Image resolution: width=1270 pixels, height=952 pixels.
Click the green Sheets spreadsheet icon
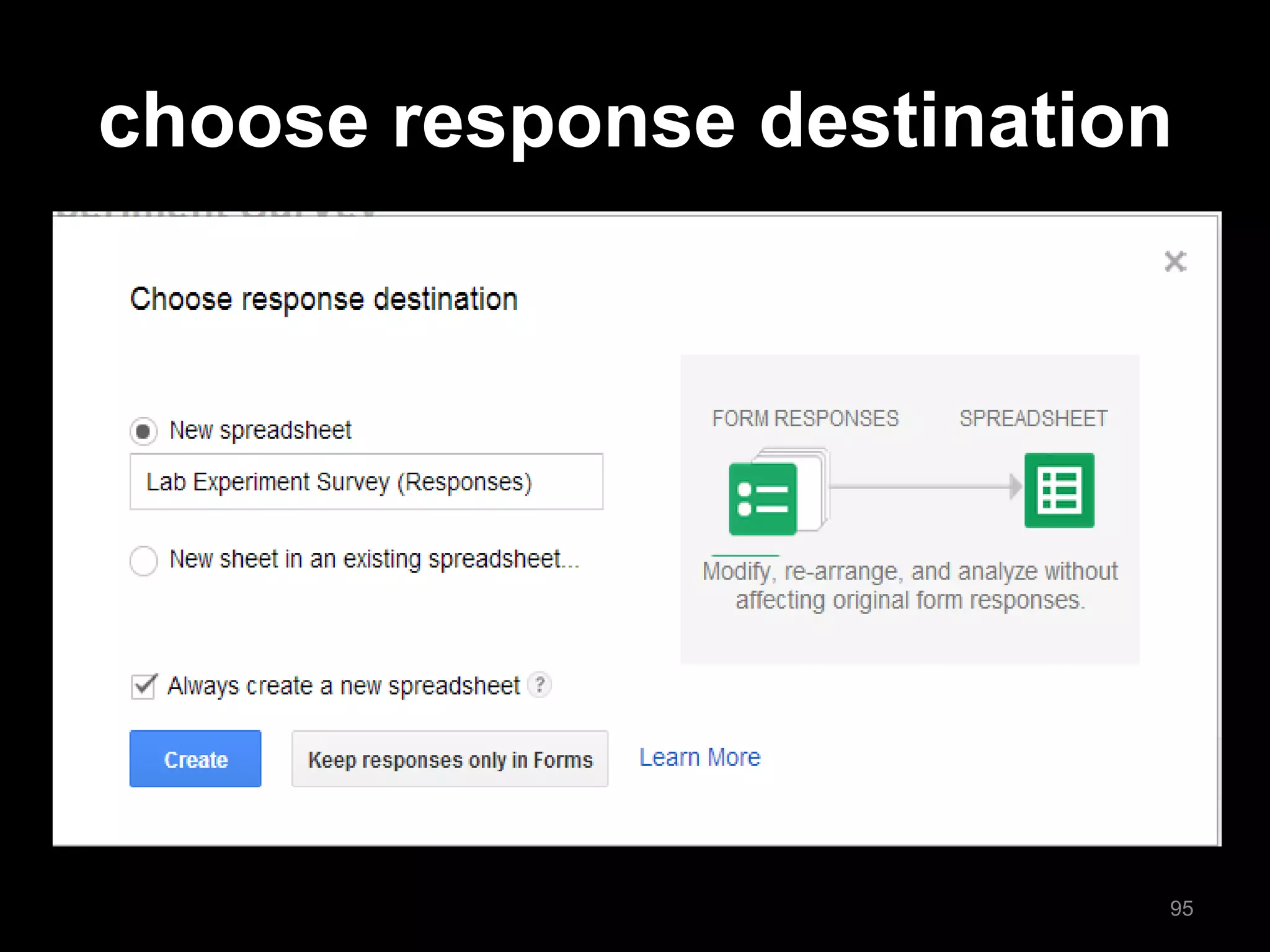coord(1059,490)
